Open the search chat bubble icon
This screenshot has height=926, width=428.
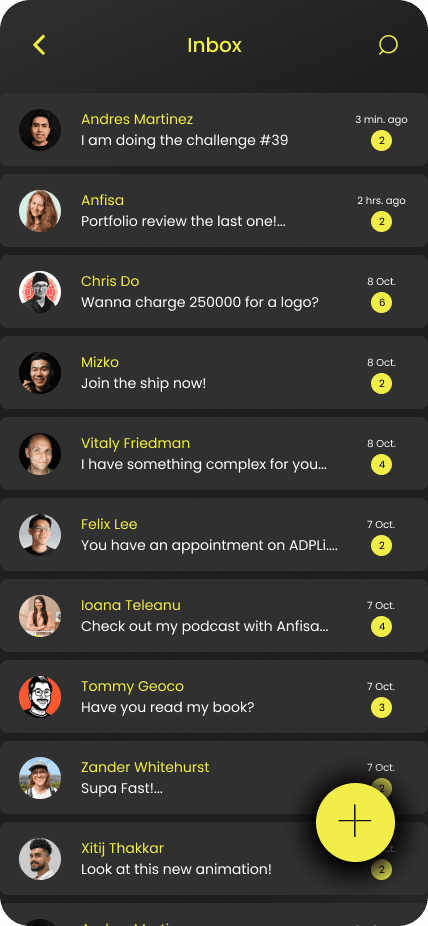388,45
